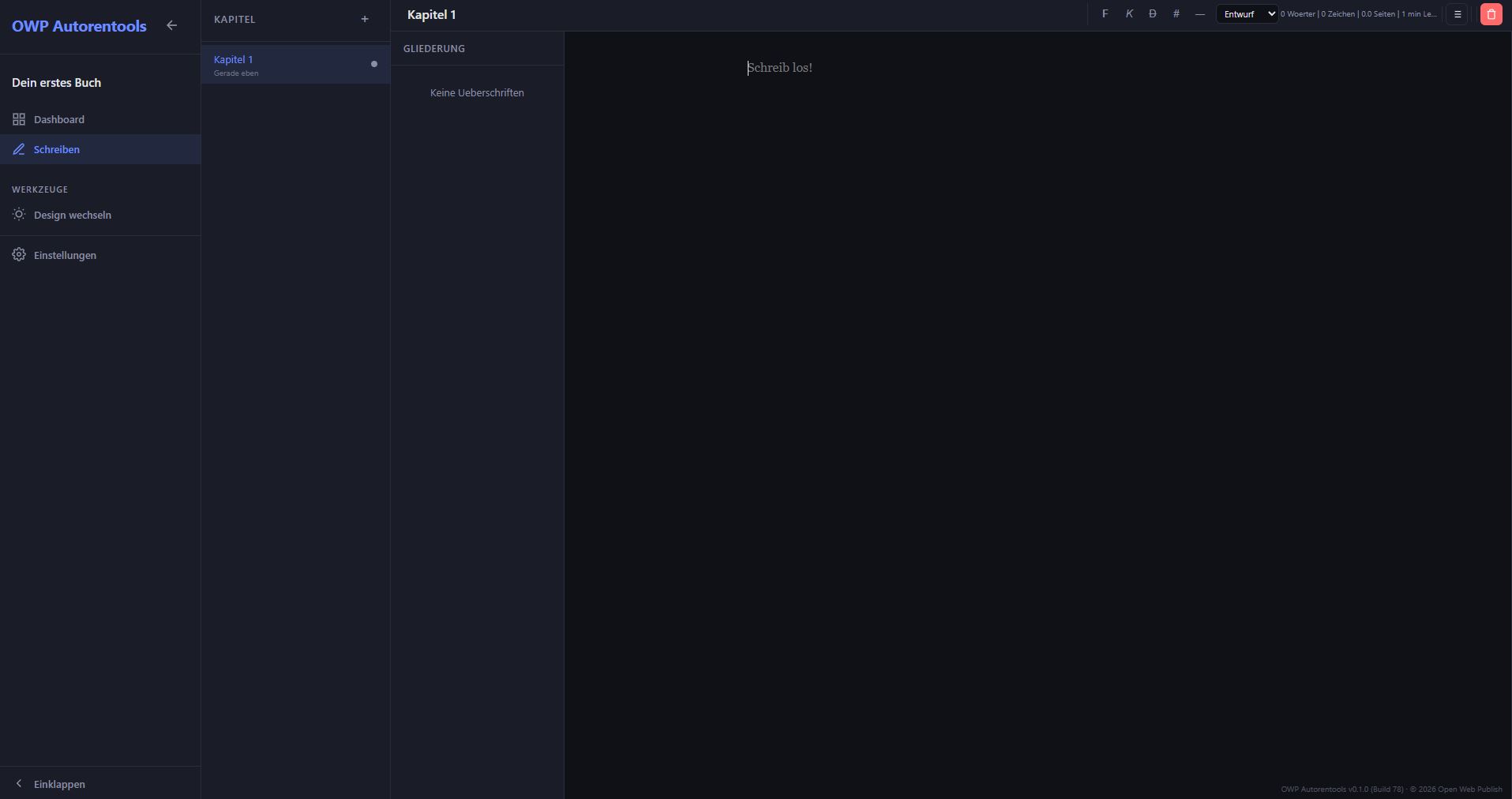Apply strikethrough (D) formatting
Screen dimensions: 1512x799
pyautogui.click(x=1153, y=14)
